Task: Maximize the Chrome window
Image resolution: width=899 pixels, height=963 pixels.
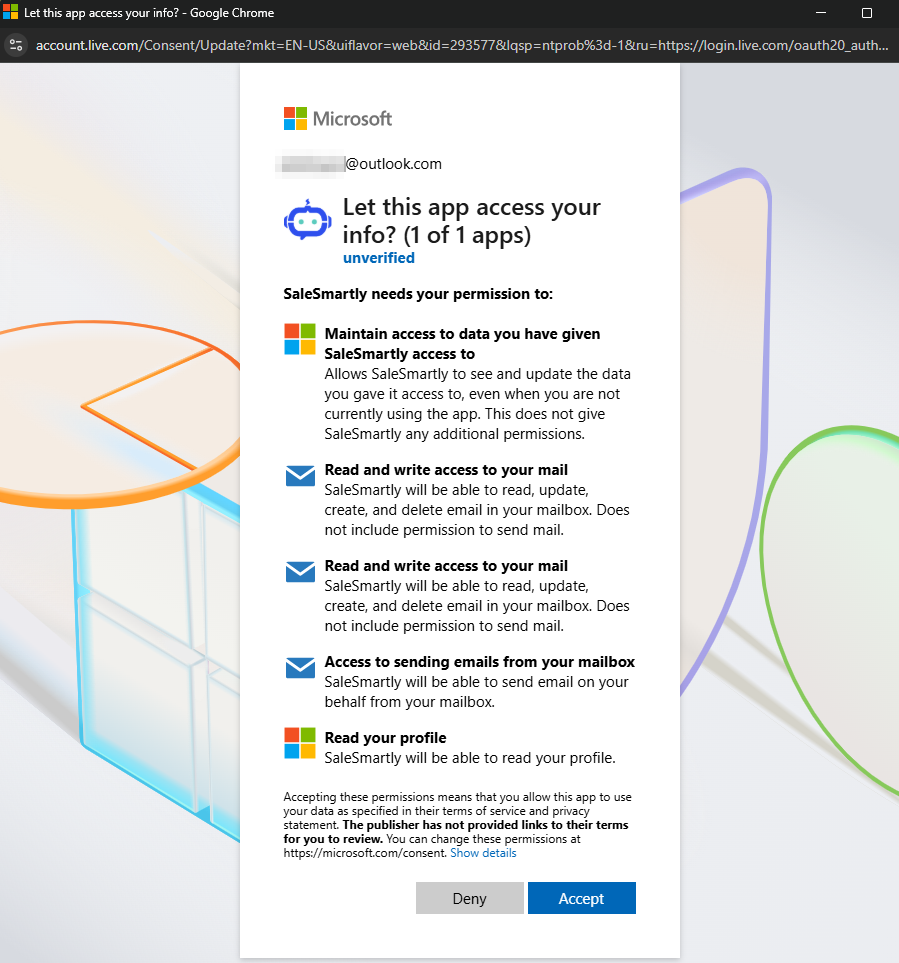Action: (x=866, y=13)
